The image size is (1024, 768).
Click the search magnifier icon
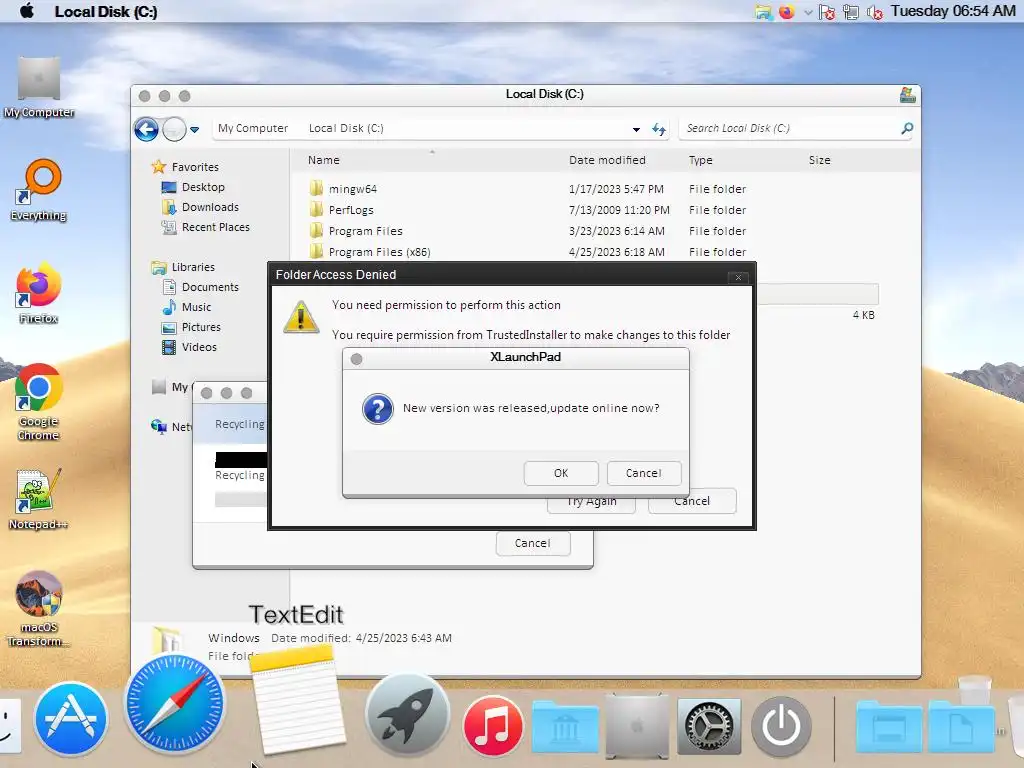pos(907,129)
